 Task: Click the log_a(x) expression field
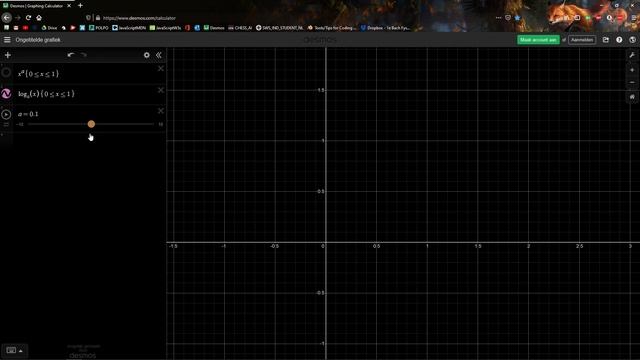coord(84,94)
